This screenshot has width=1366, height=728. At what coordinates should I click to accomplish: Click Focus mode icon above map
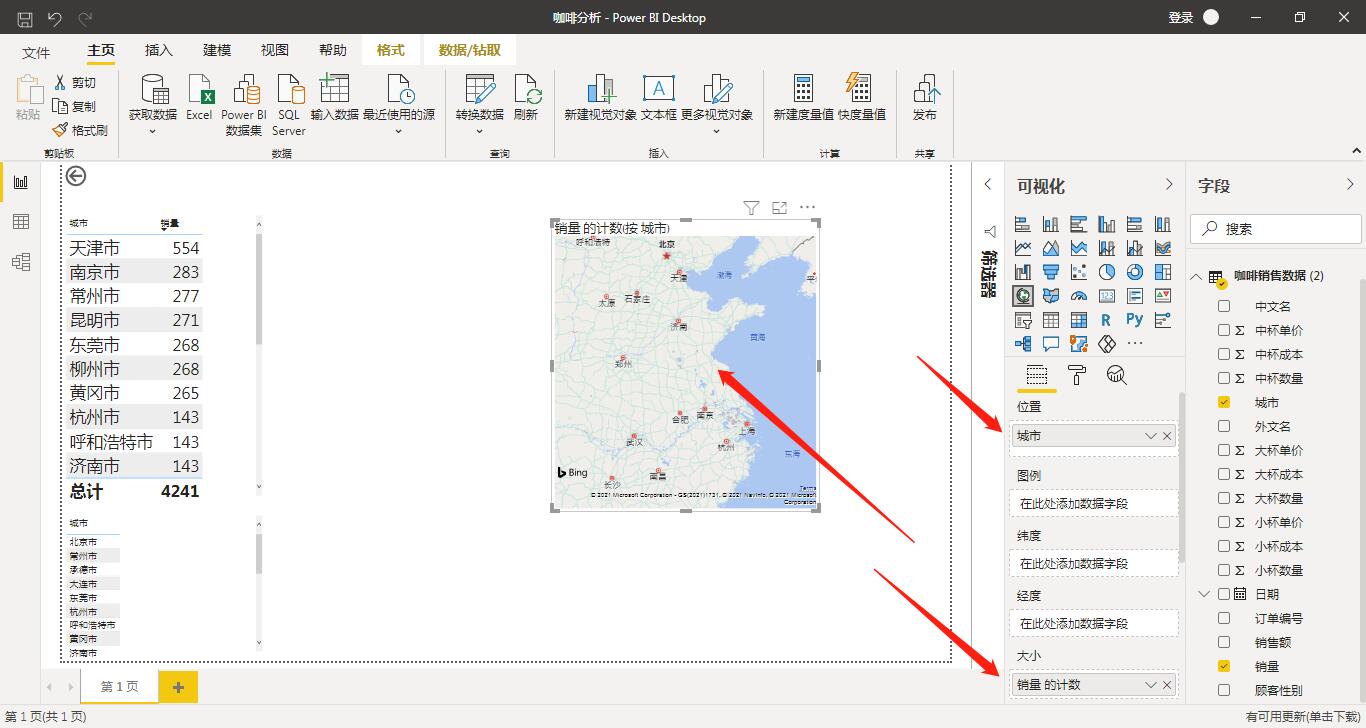point(780,208)
